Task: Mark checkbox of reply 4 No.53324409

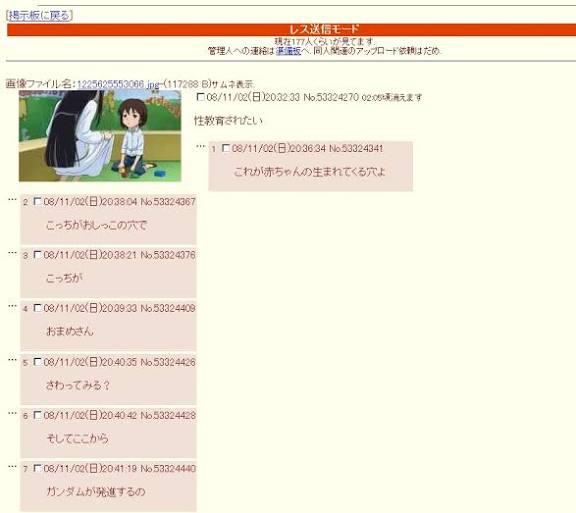Action: coord(37,308)
